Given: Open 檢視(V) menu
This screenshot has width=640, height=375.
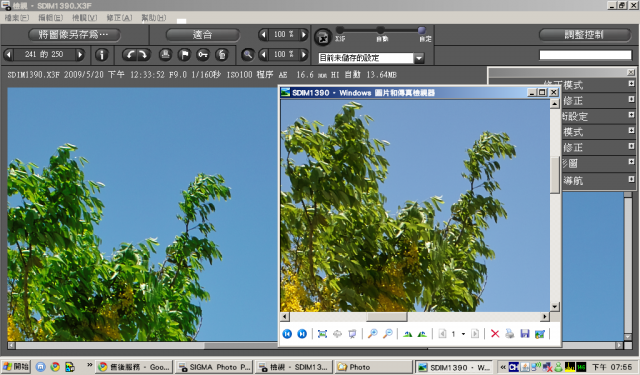Looking at the screenshot, I should pyautogui.click(x=84, y=18).
